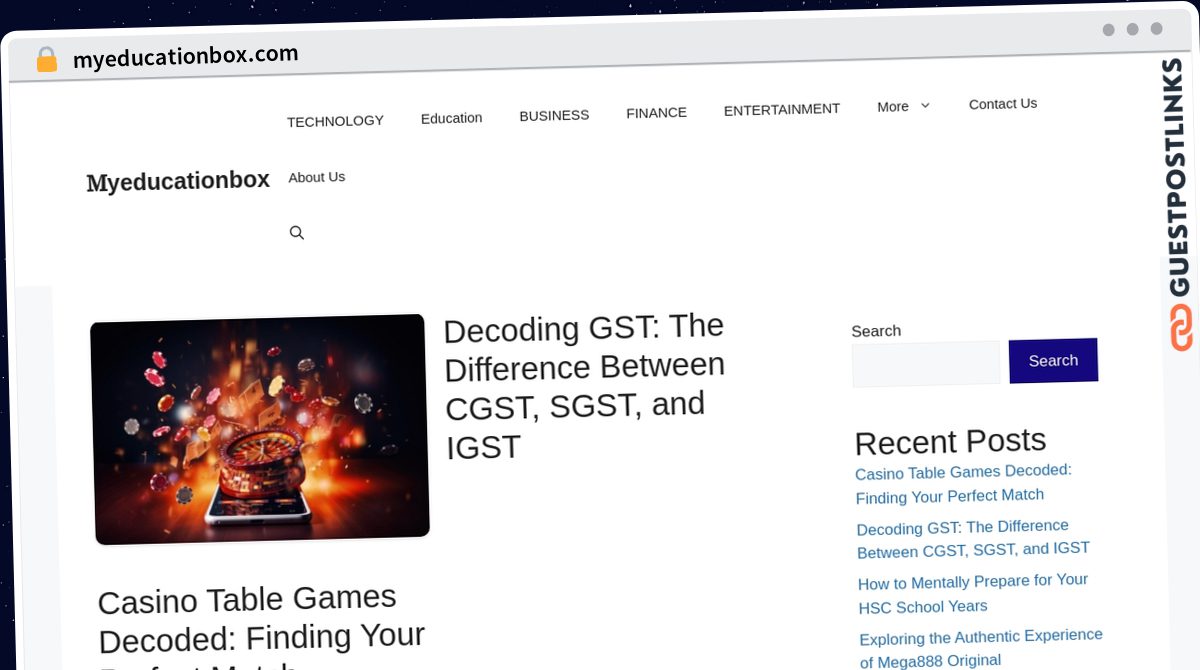Navigate to About Us page
This screenshot has height=670, width=1200.
317,177
